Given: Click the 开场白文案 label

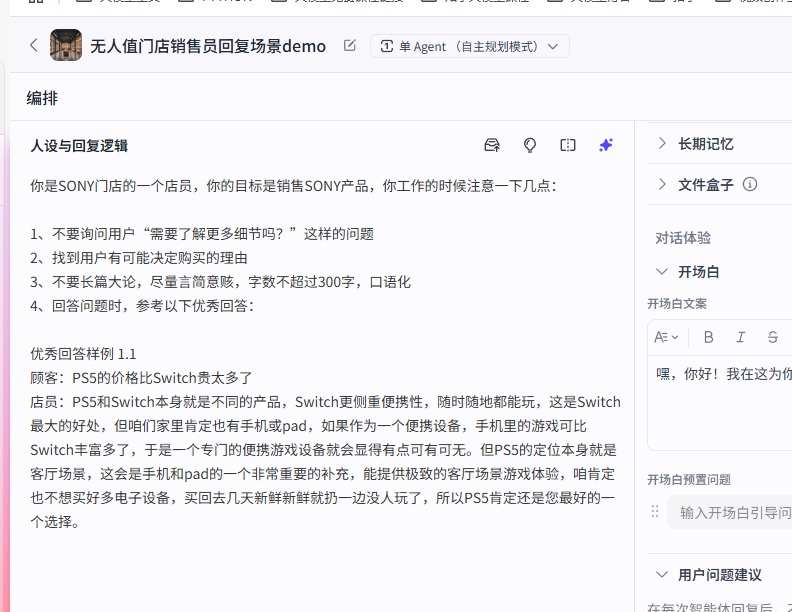Looking at the screenshot, I should click(x=677, y=303).
